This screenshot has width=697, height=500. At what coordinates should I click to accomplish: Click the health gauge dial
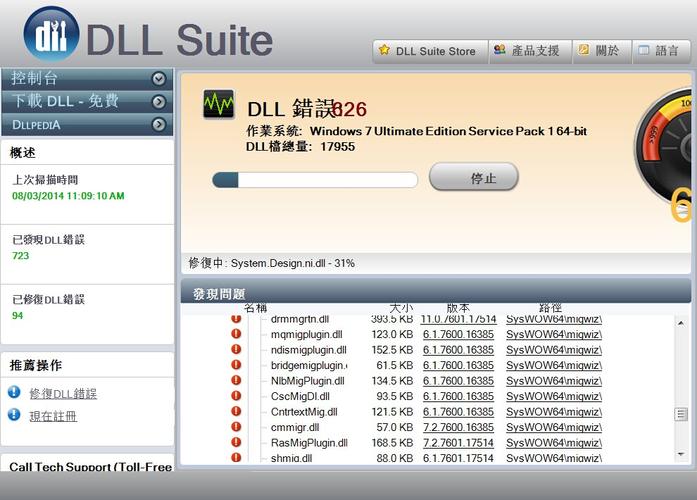click(x=663, y=149)
